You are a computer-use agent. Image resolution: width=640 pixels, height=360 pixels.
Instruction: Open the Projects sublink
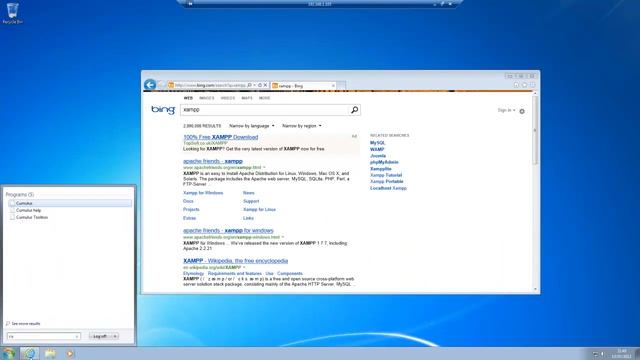(191, 209)
